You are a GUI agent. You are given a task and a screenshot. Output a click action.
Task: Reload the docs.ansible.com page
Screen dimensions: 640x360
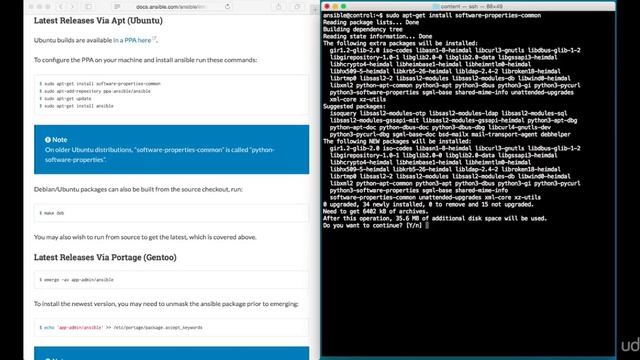[x=227, y=7]
